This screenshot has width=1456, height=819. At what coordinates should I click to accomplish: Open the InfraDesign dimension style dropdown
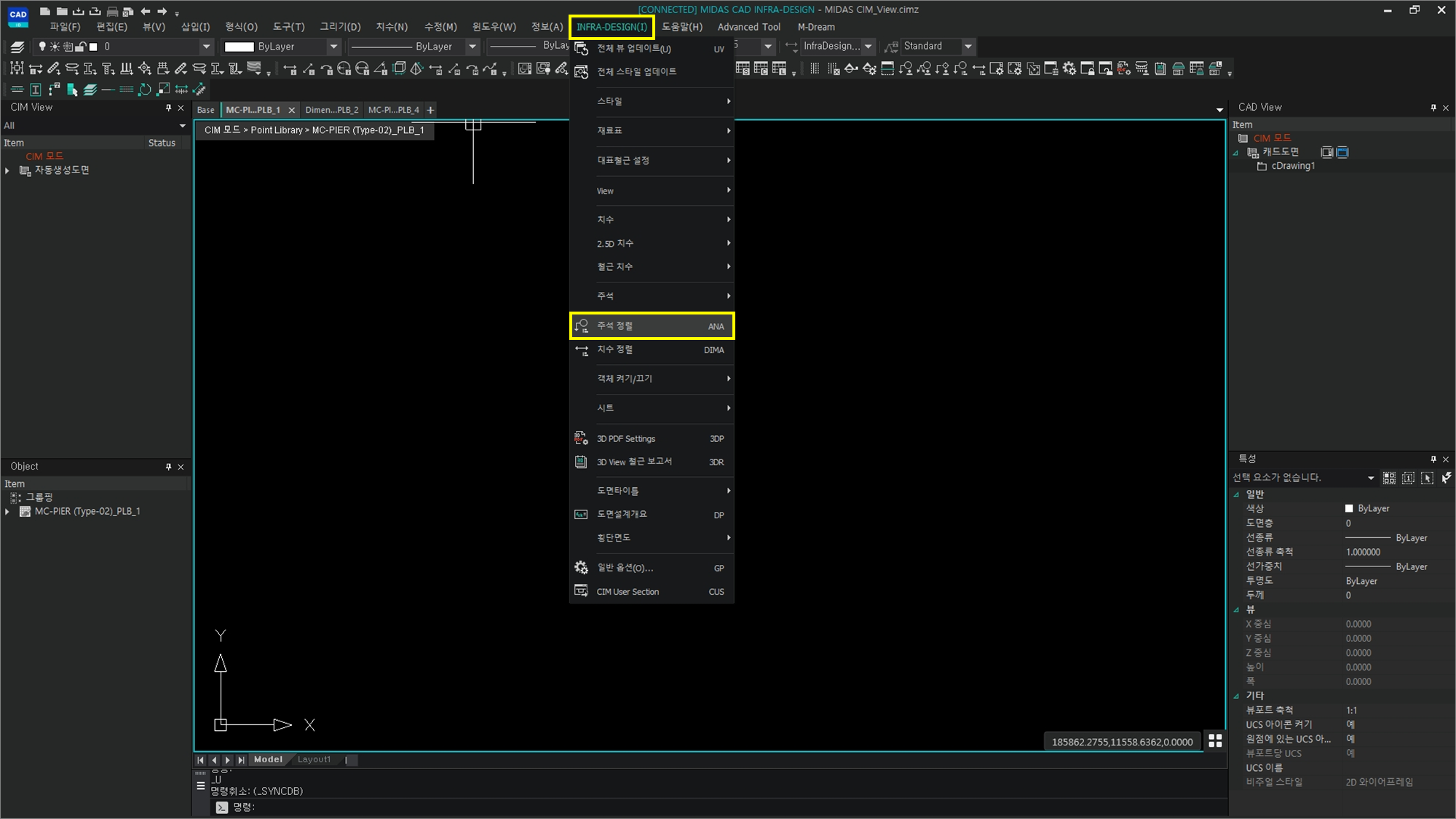coord(869,47)
